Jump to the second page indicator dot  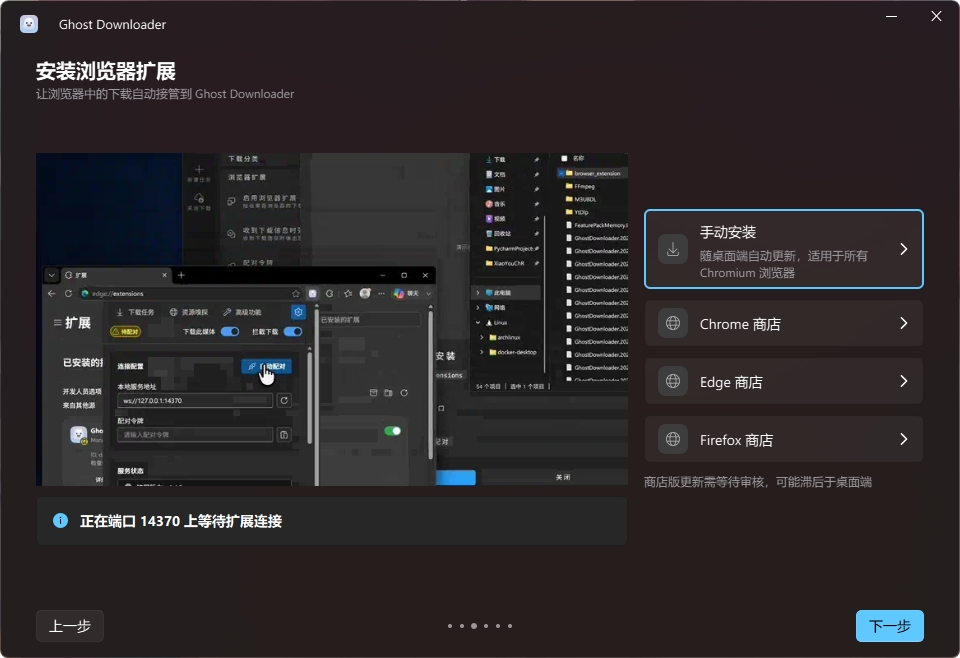(462, 626)
